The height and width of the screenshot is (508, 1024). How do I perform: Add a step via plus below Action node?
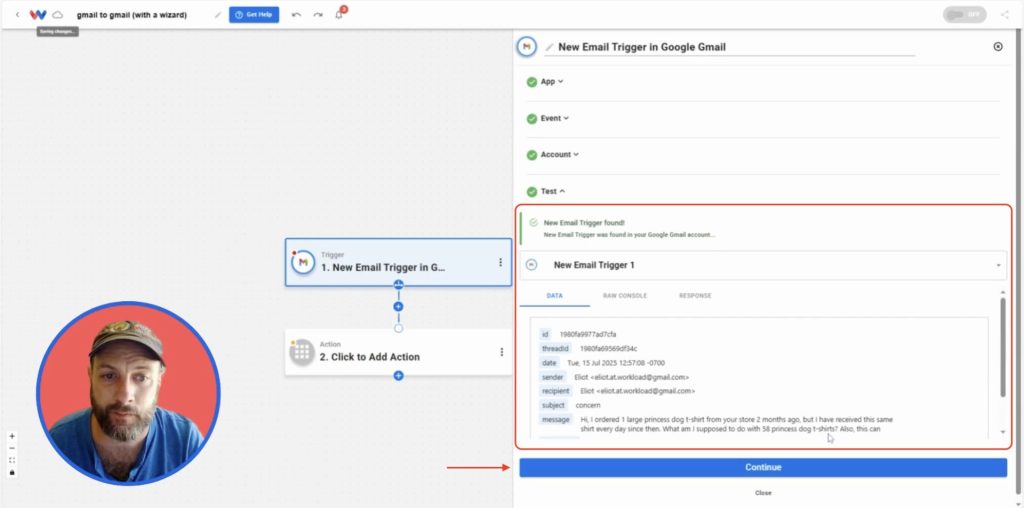[398, 375]
